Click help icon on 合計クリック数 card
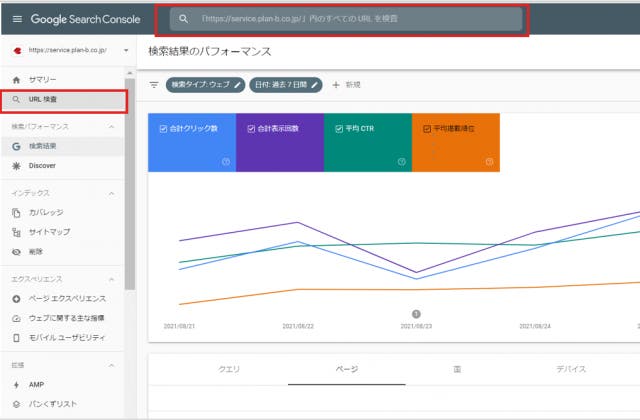Image resolution: width=640 pixels, height=420 pixels. (226, 162)
